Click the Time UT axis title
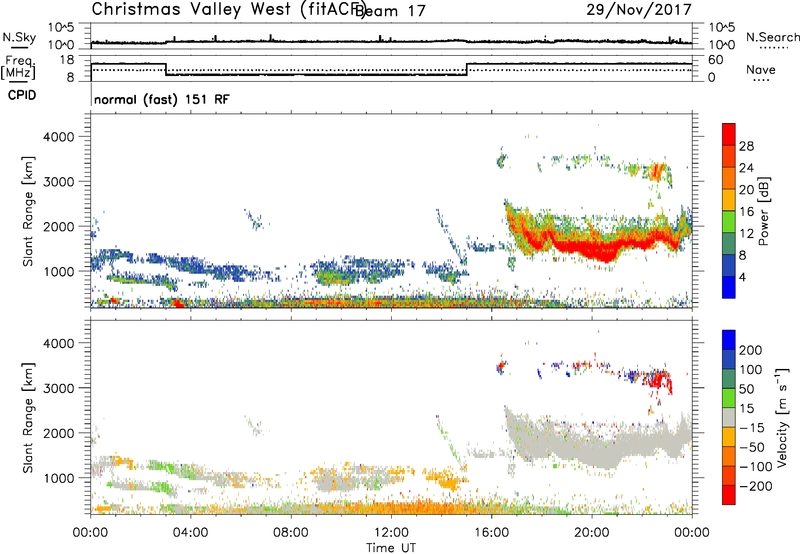This screenshot has width=800, height=554. click(391, 548)
